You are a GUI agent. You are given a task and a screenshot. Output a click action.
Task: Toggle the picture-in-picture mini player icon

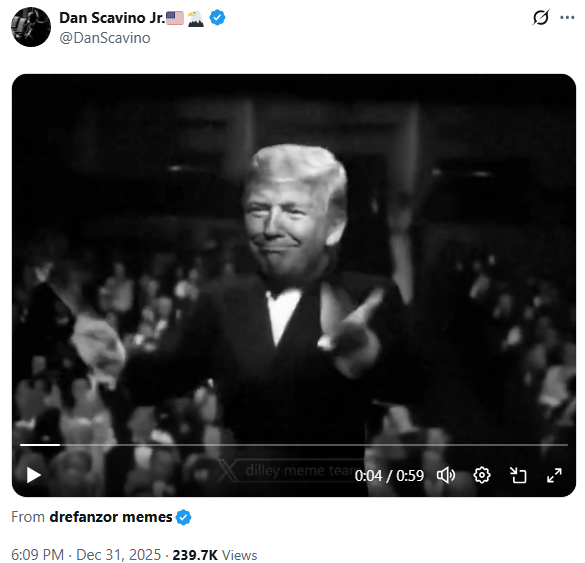click(518, 475)
